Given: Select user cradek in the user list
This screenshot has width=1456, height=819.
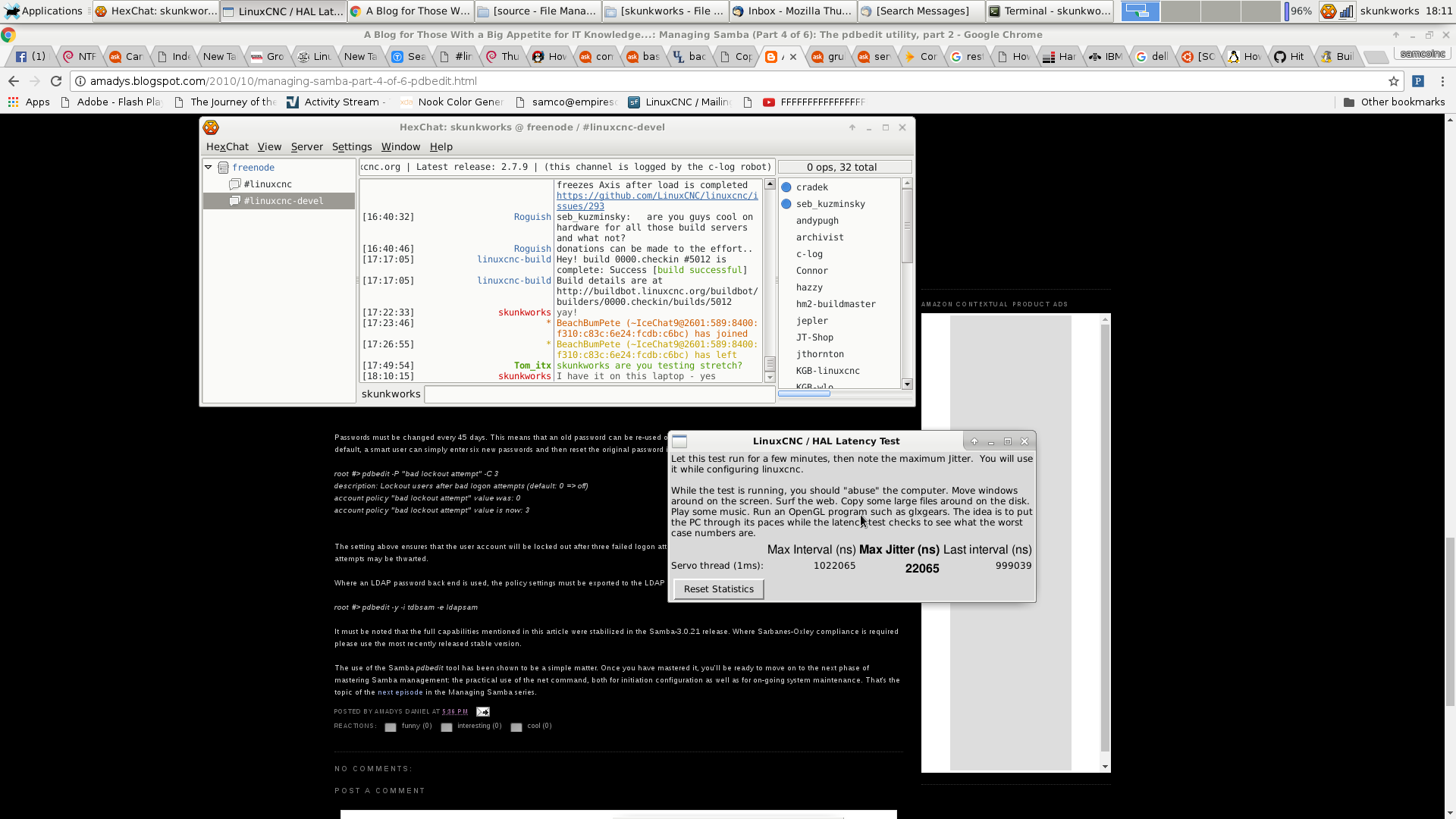Looking at the screenshot, I should click(x=812, y=187).
